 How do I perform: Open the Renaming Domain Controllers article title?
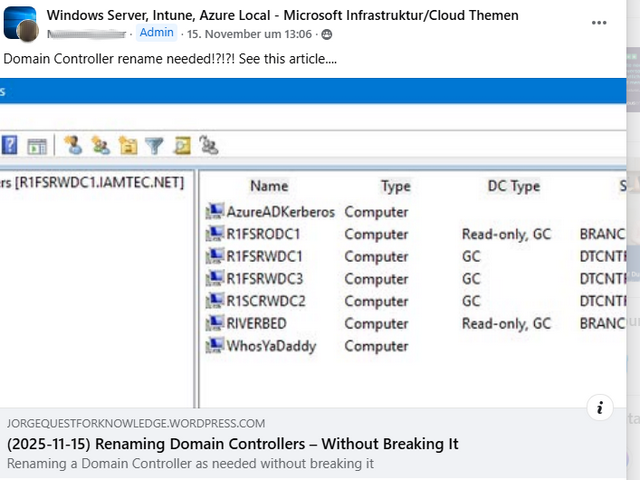click(x=233, y=444)
